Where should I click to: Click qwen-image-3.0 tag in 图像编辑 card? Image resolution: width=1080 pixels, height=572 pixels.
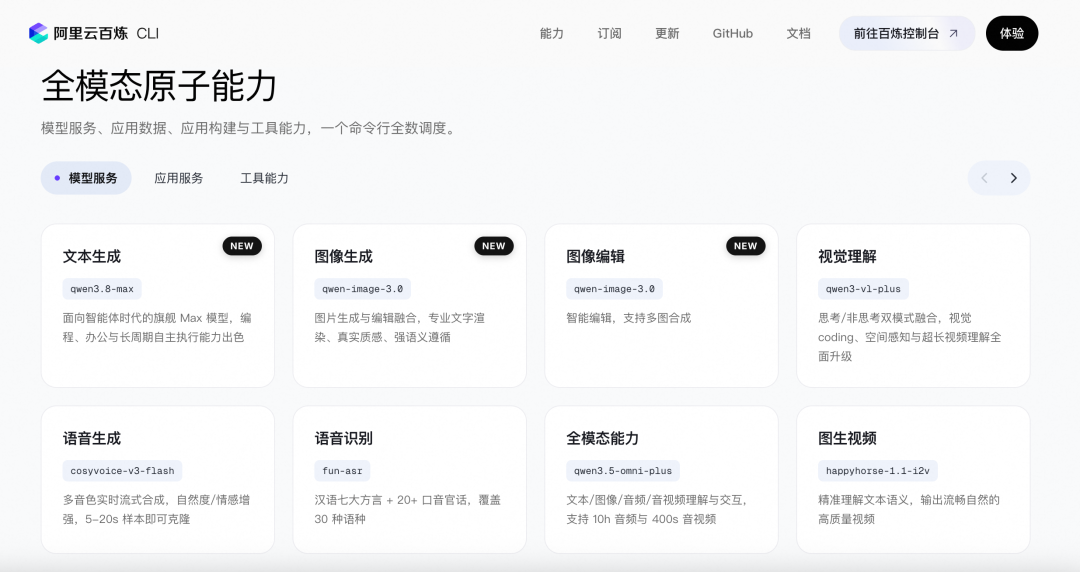(614, 289)
